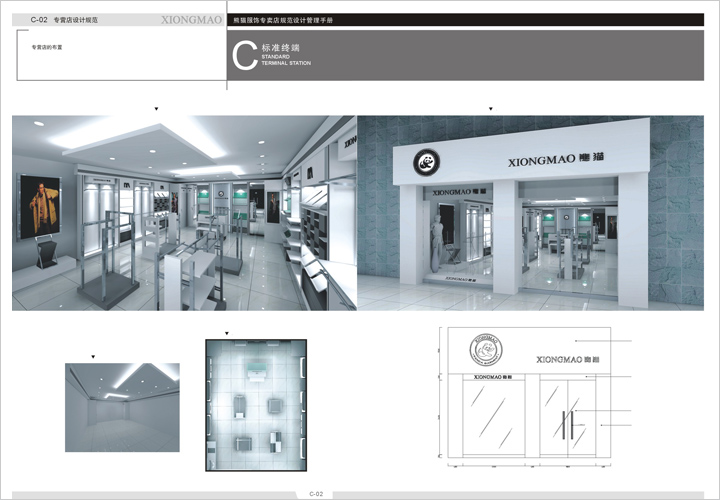Screen dimensions: 720x500
Task: Click the "STANDARD TERMINAL STATION" subtitle
Action: 286,60
